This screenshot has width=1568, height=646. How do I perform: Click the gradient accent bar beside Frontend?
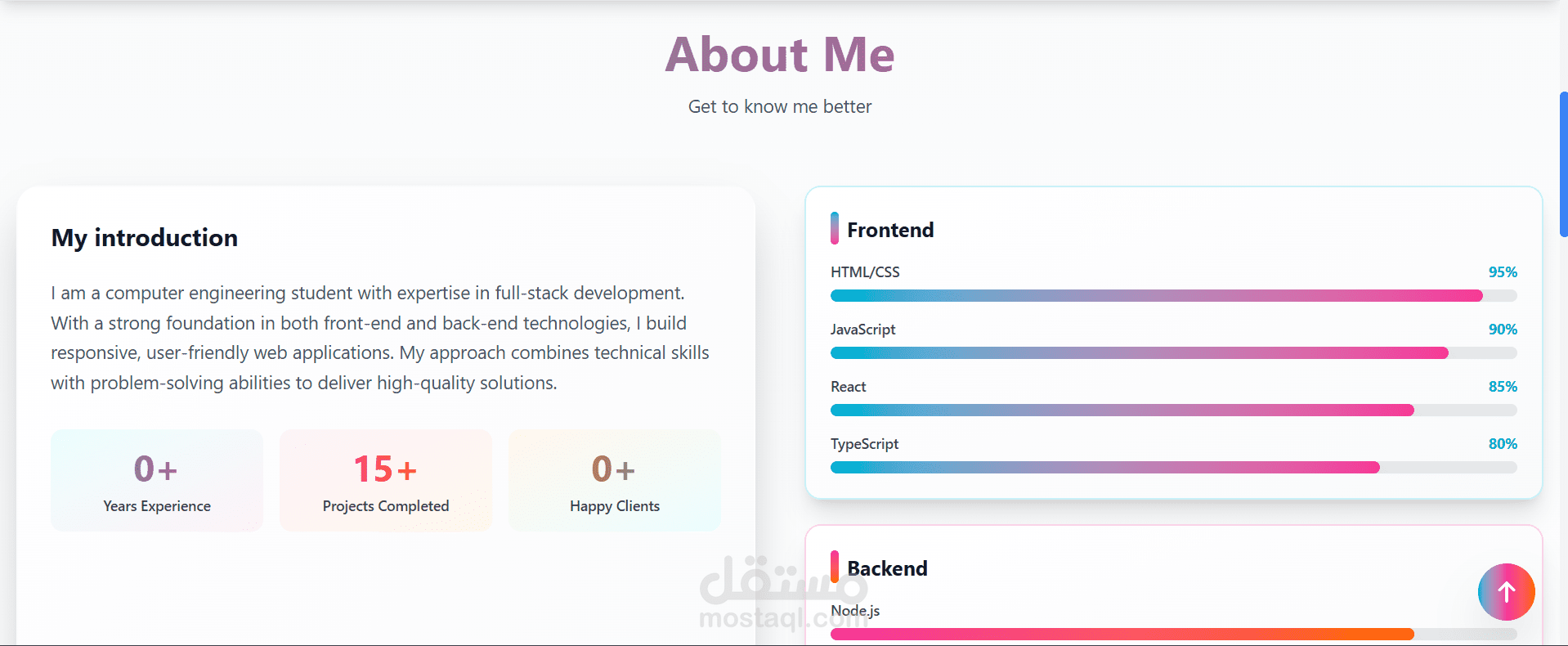coord(834,228)
